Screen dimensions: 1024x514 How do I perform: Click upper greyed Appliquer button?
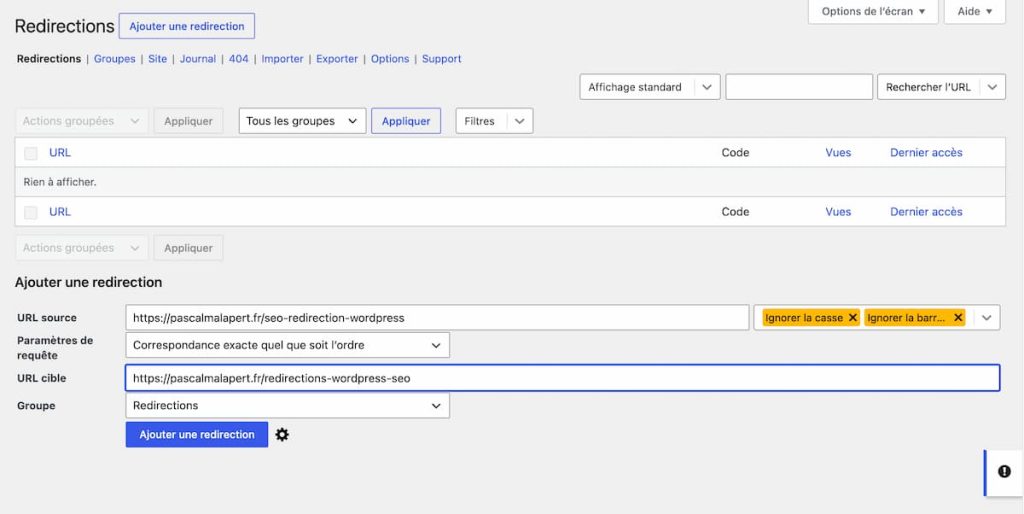click(188, 121)
